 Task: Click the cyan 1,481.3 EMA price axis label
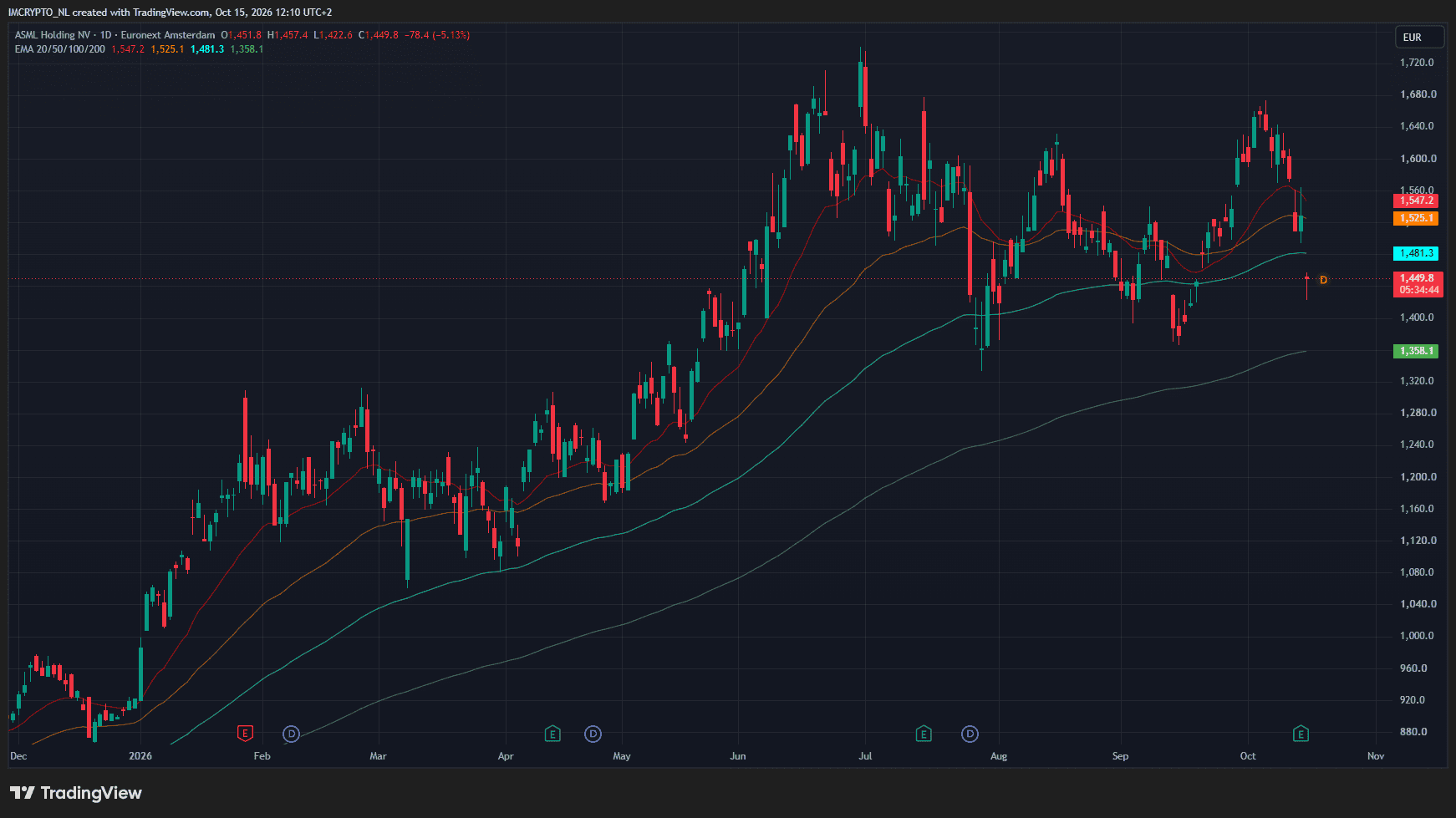pyautogui.click(x=1416, y=253)
